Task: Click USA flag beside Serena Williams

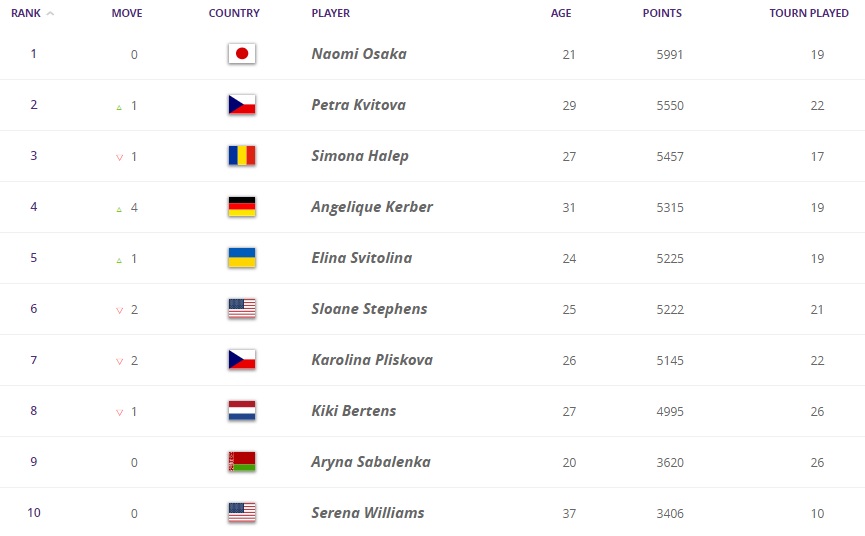Action: 242,513
